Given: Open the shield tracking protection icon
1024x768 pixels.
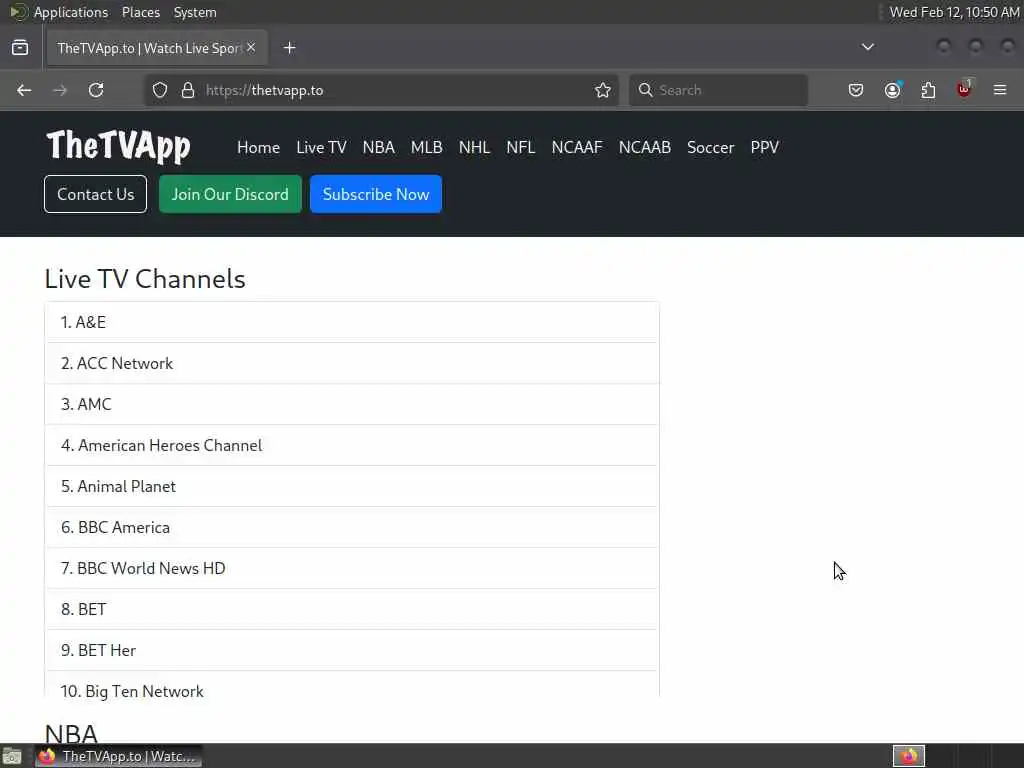Looking at the screenshot, I should pyautogui.click(x=160, y=90).
